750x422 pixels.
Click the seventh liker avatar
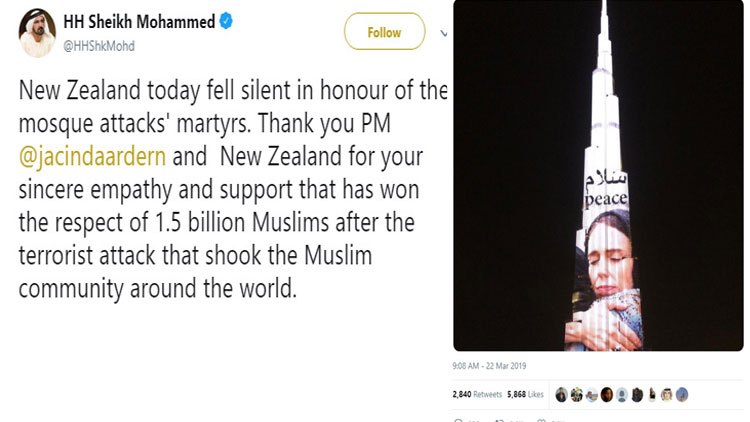[651, 395]
